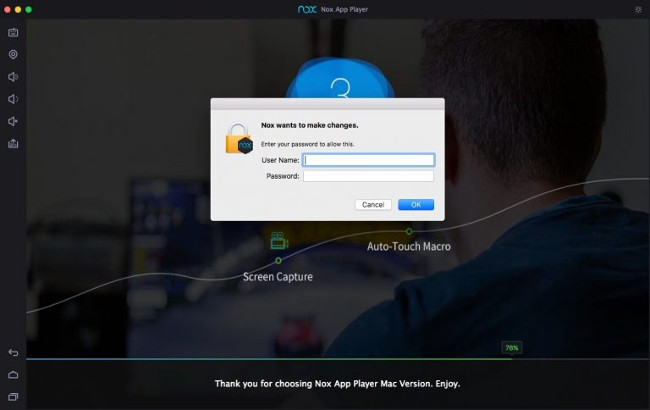Click the screenshot icon in the sidebar
This screenshot has width=650, height=410.
click(x=13, y=32)
